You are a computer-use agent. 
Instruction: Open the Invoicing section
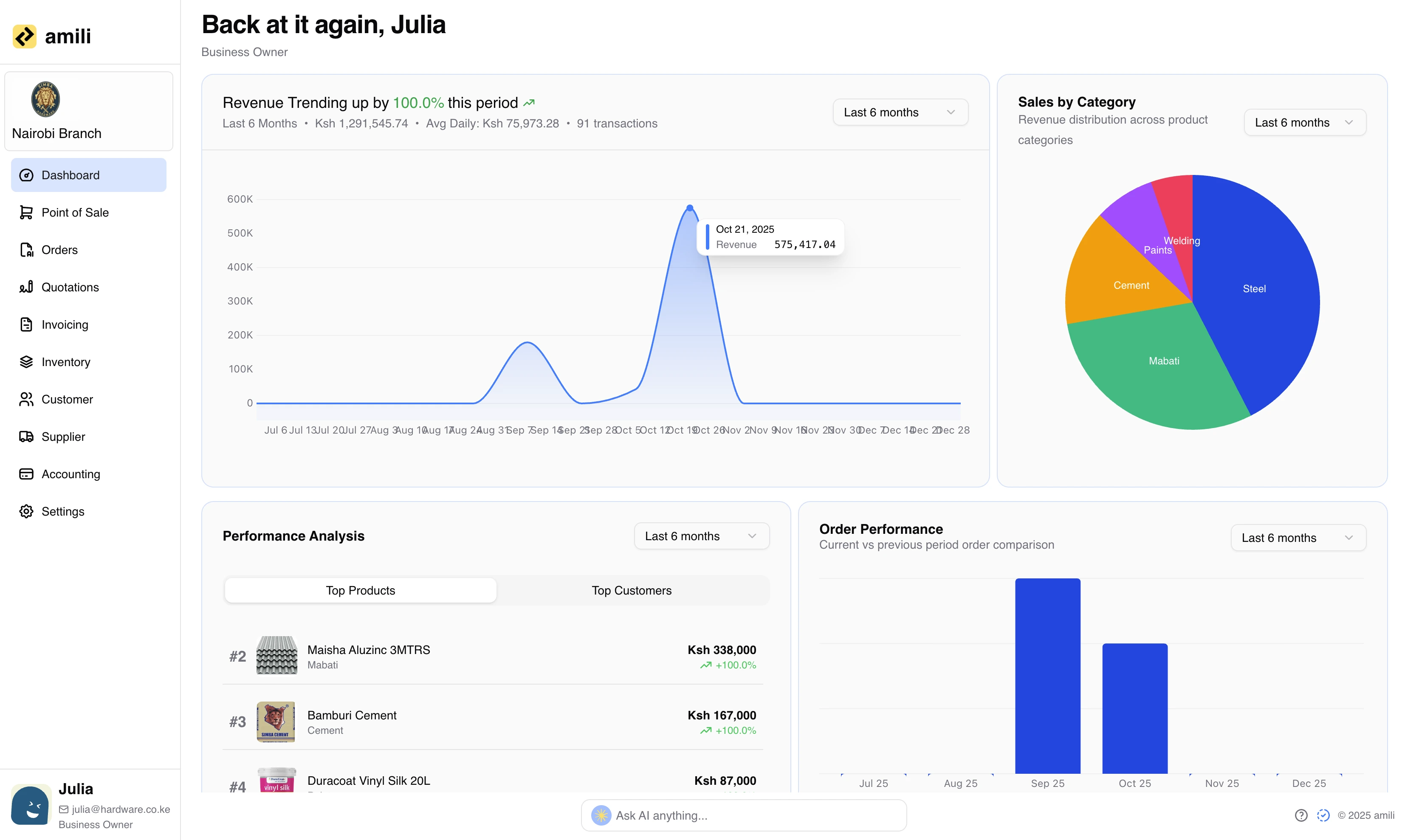click(x=65, y=324)
